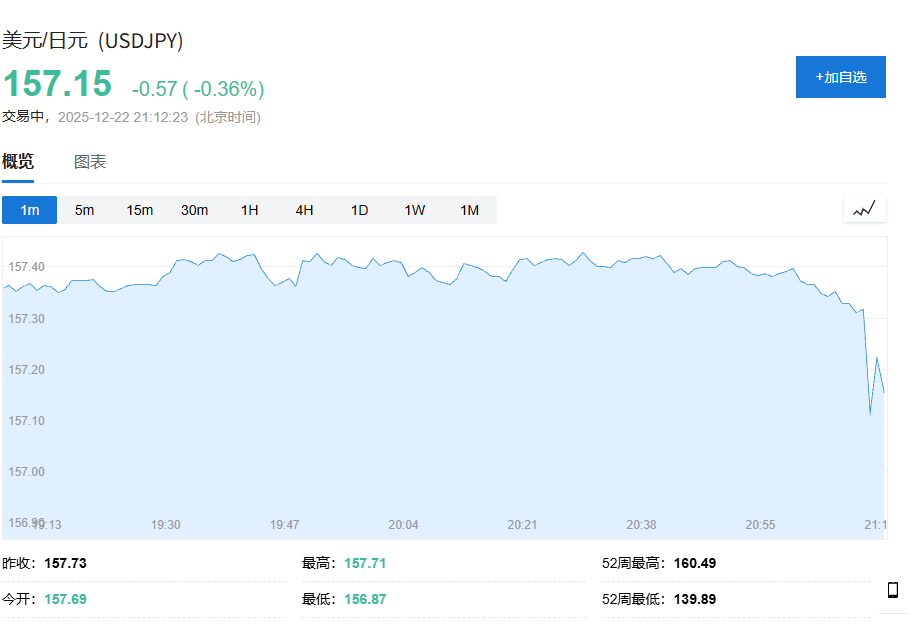Show the 1D daily chart
The width and height of the screenshot is (911, 626).
tap(360, 210)
